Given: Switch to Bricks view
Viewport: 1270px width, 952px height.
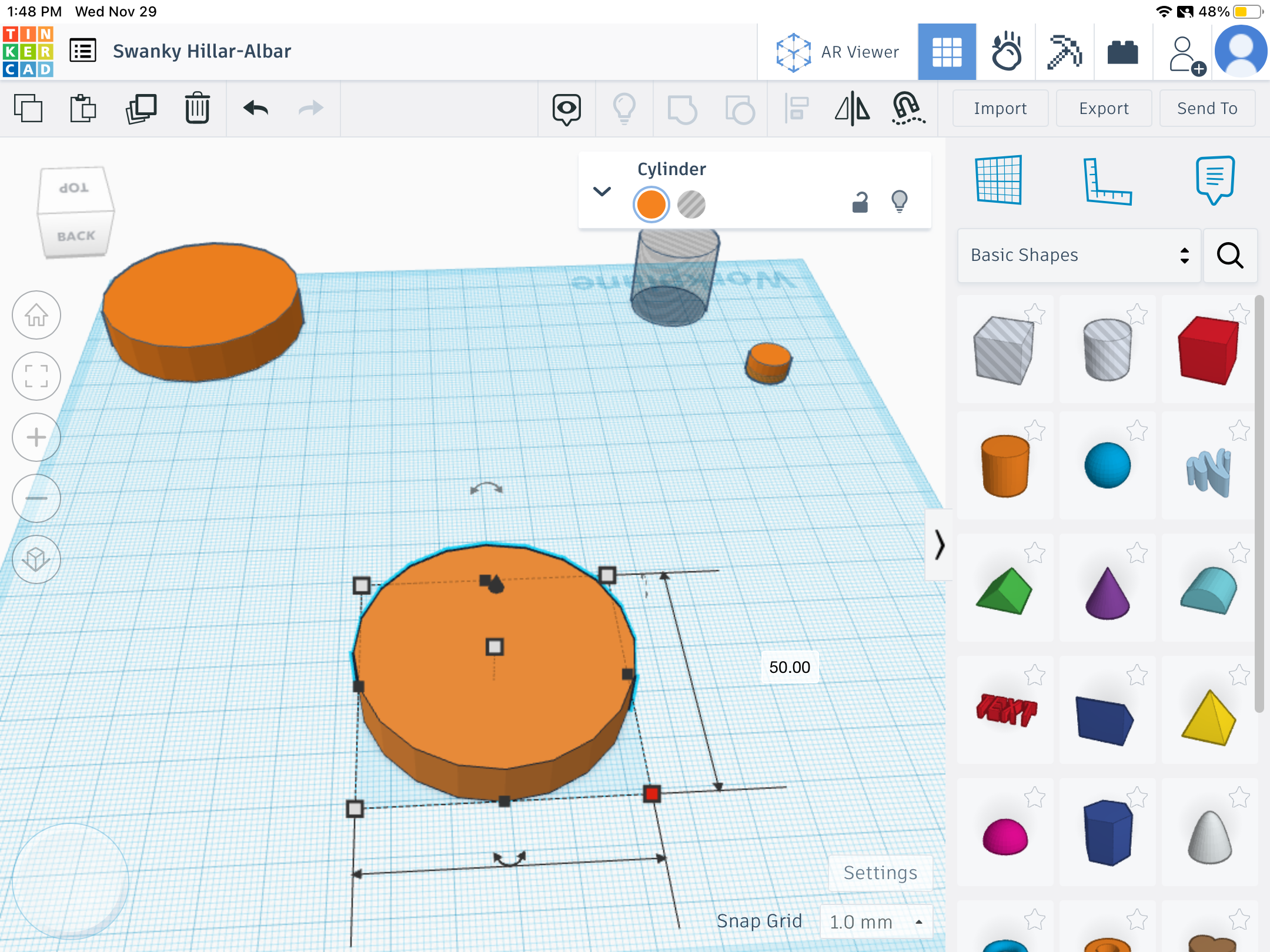Looking at the screenshot, I should click(x=1122, y=52).
